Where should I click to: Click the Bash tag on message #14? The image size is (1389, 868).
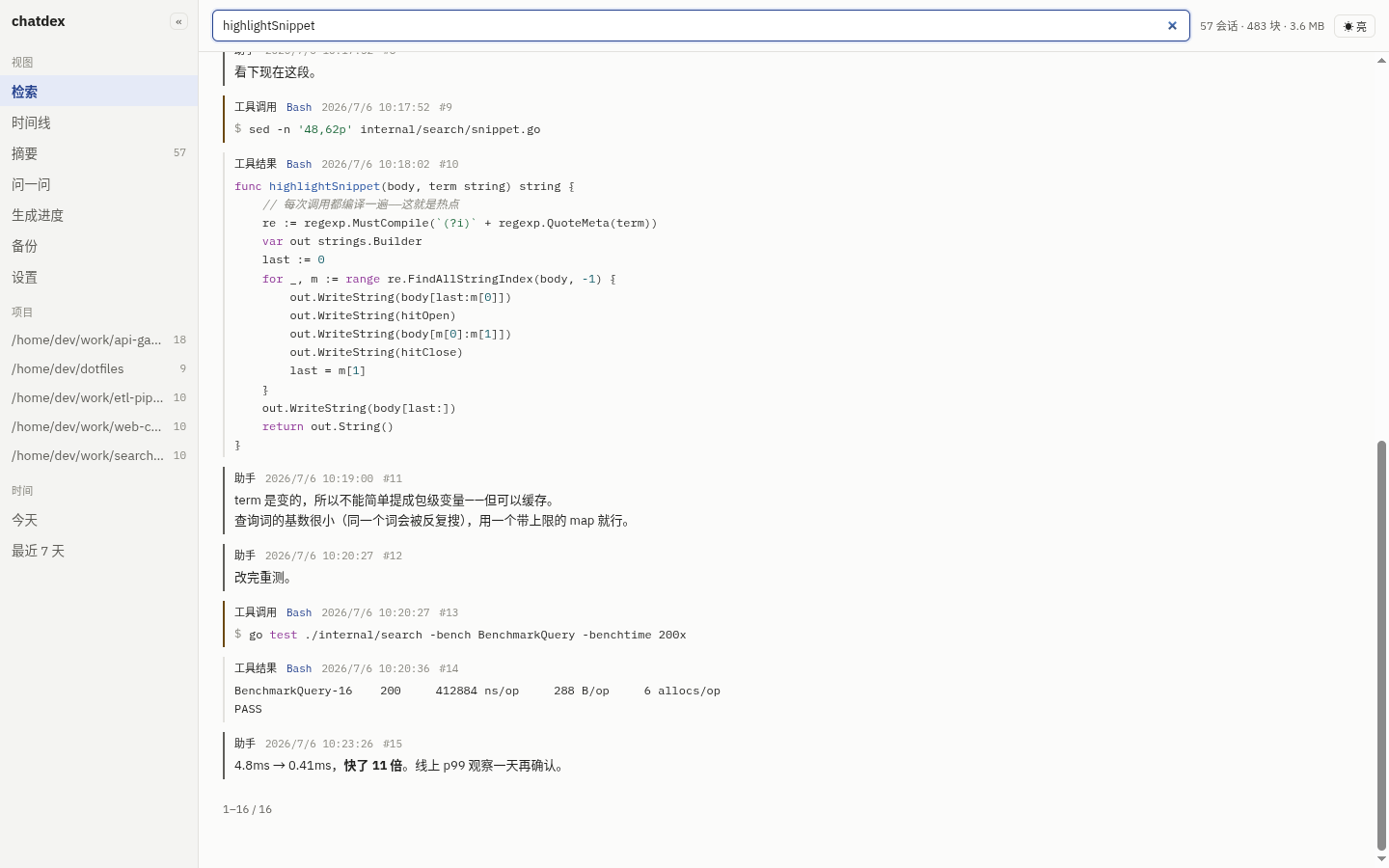(299, 668)
